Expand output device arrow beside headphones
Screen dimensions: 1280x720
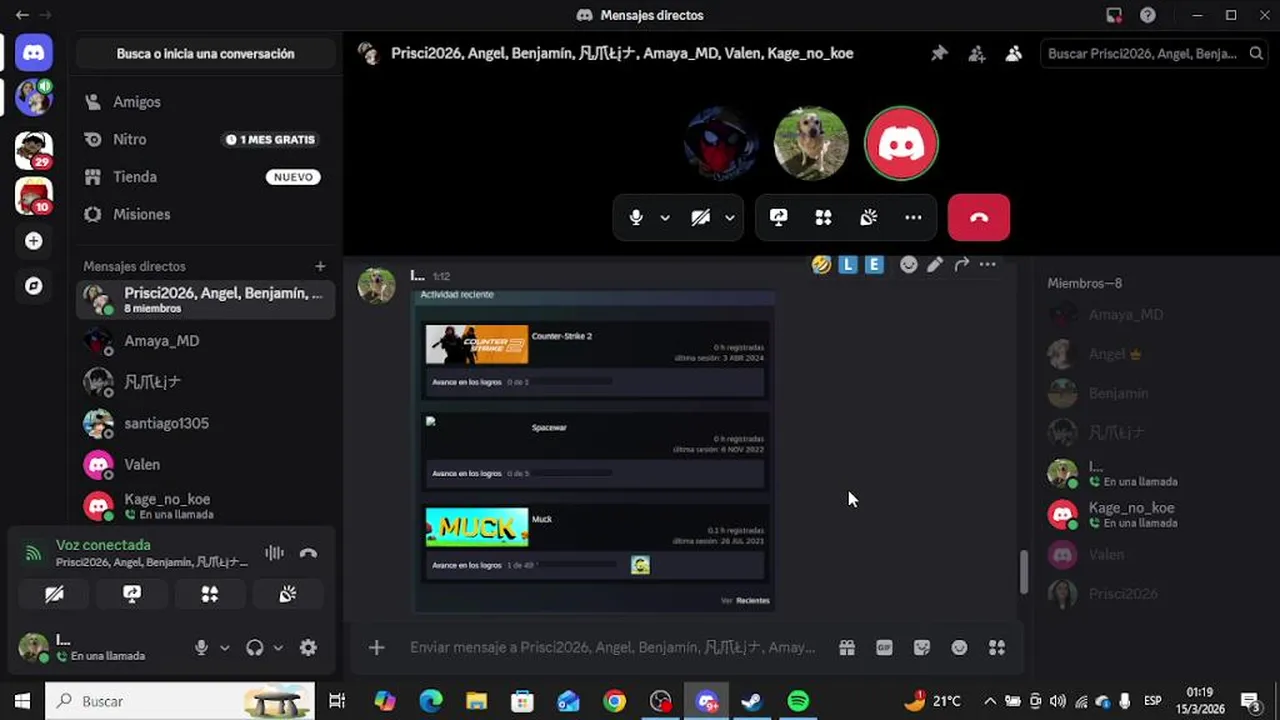pyautogui.click(x=278, y=648)
